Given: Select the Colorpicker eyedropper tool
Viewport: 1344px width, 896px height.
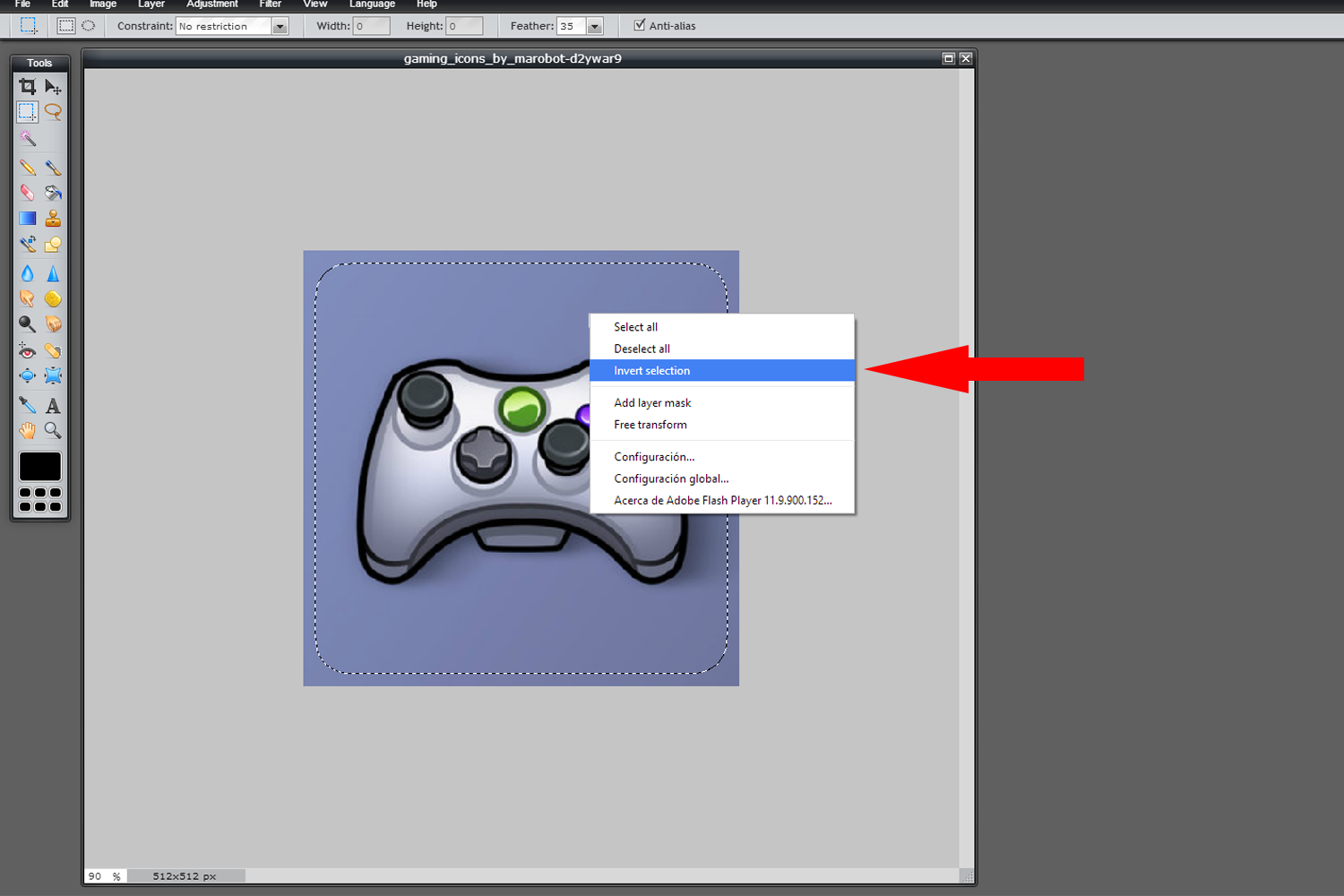Looking at the screenshot, I should (28, 405).
